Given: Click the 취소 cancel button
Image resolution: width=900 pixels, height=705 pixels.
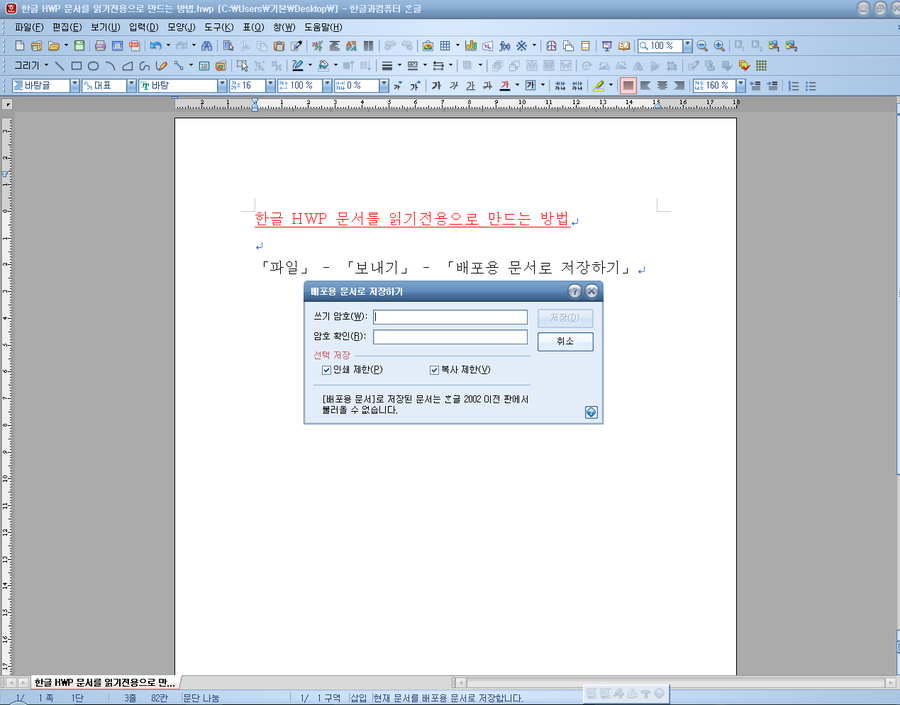Looking at the screenshot, I should click(x=565, y=341).
